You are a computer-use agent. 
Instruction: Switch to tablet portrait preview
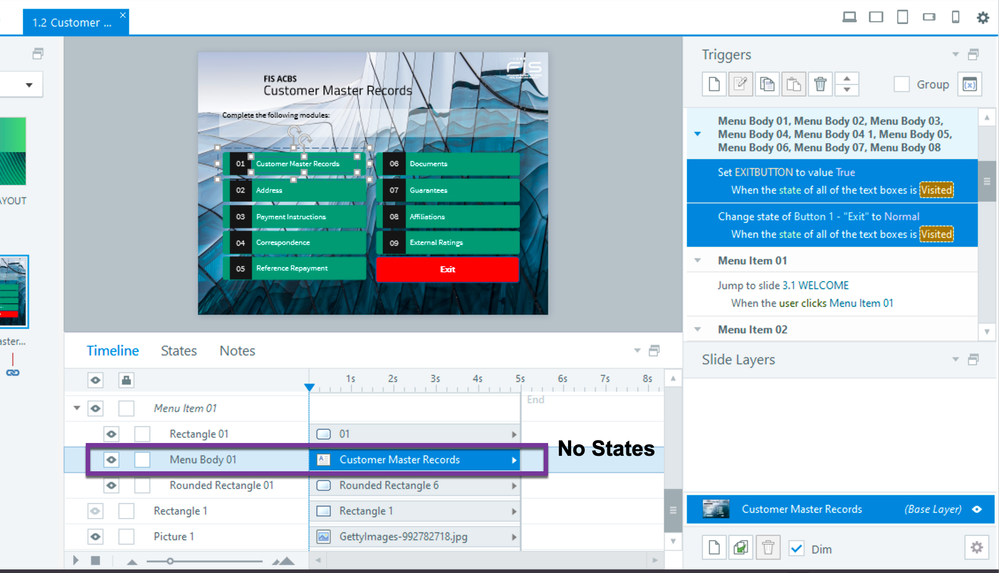(902, 17)
